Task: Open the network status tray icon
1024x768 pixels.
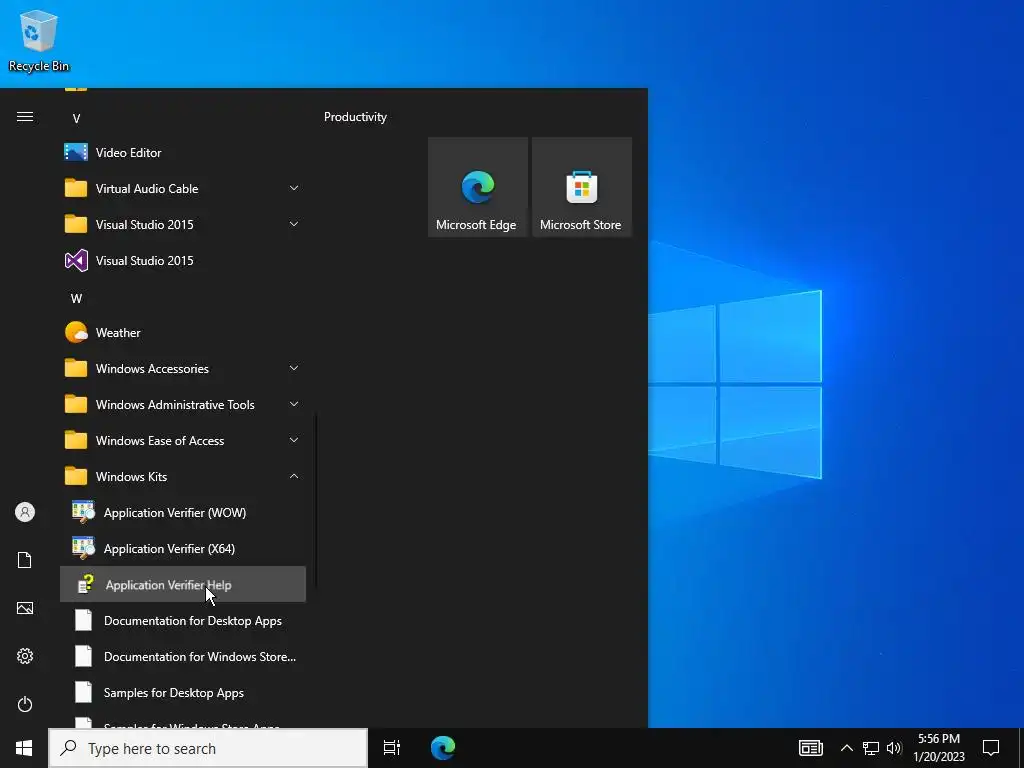Action: (871, 748)
